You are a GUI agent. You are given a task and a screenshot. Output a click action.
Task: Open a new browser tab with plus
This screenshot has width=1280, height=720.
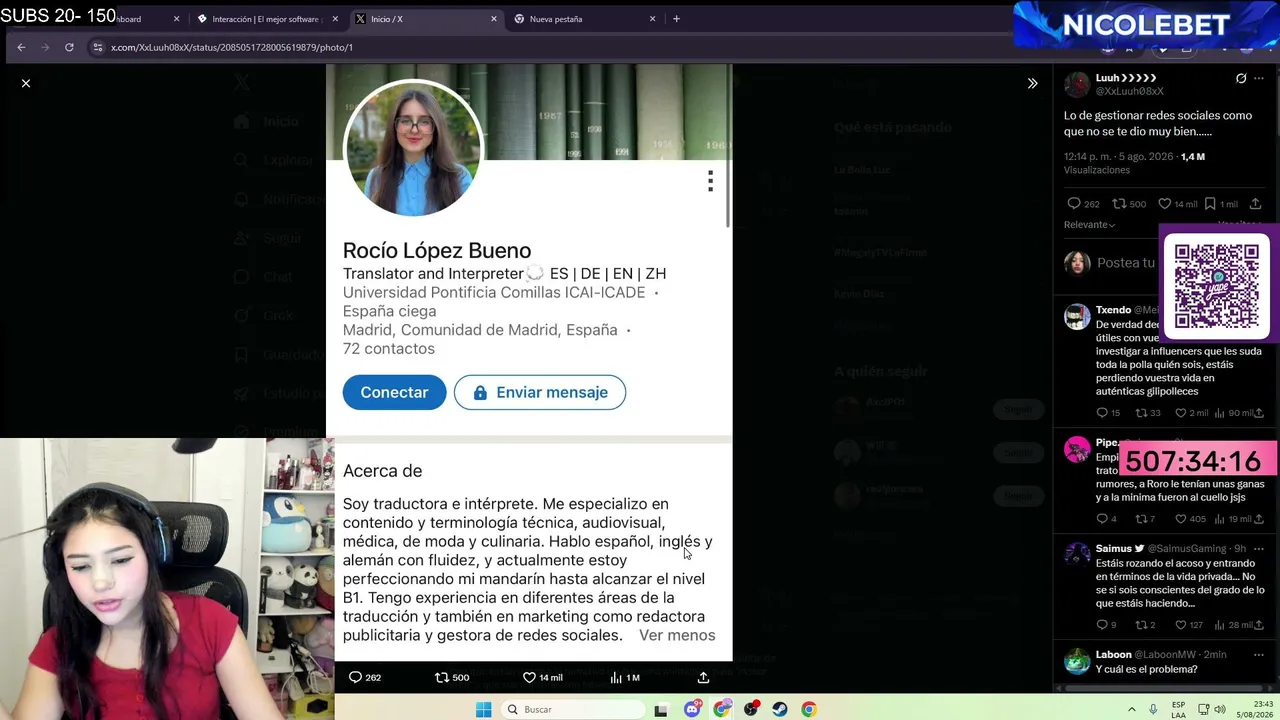click(676, 18)
